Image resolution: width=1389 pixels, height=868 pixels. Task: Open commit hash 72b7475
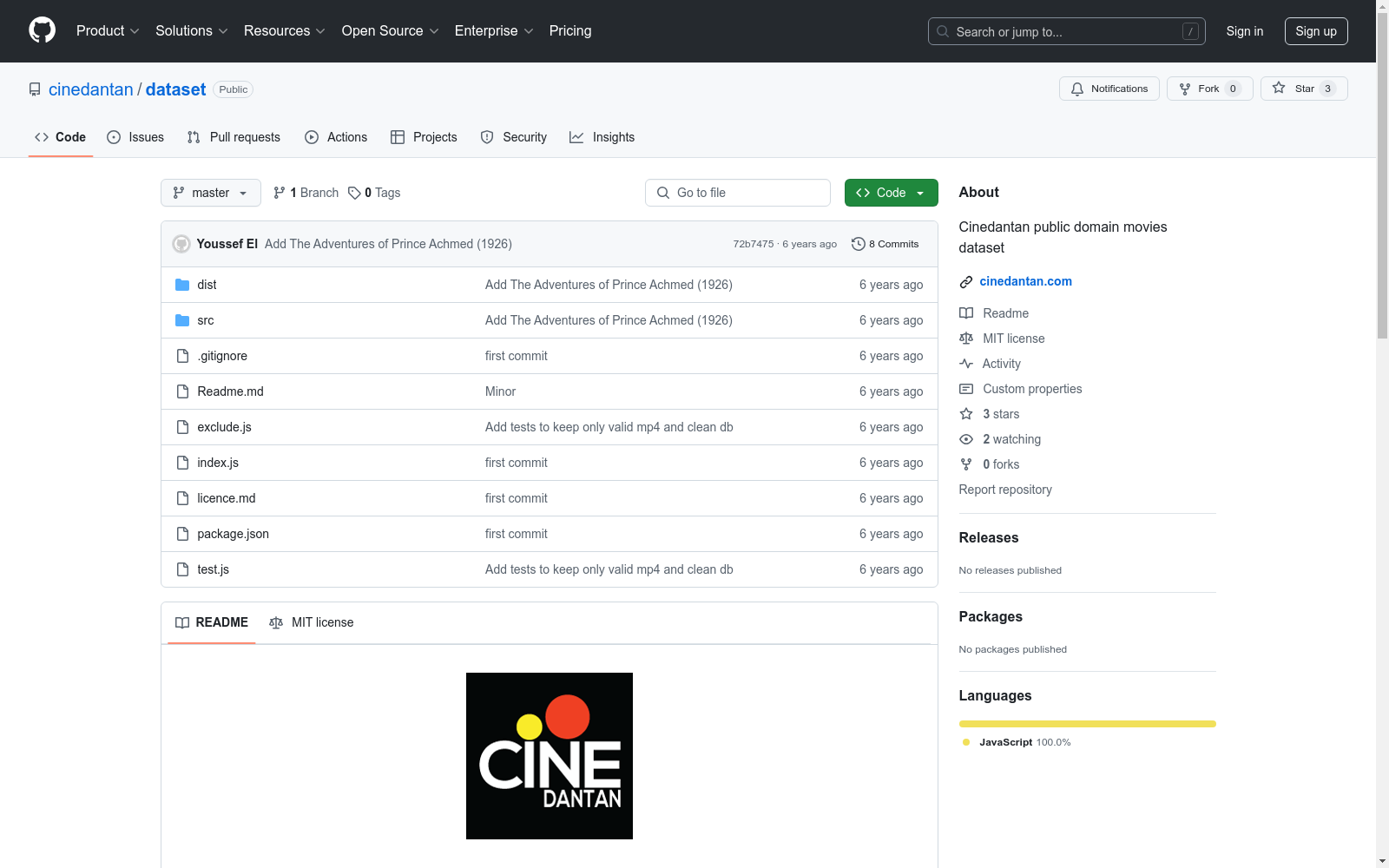[754, 244]
